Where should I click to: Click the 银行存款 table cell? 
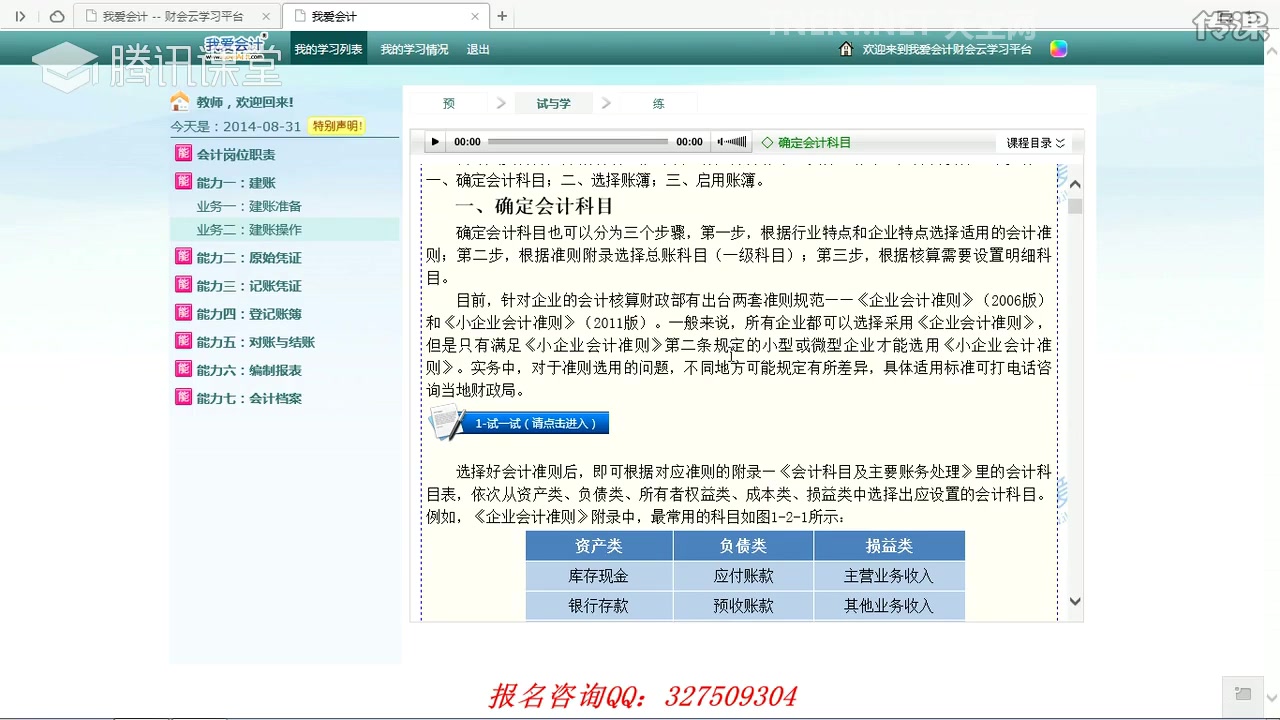coord(599,606)
